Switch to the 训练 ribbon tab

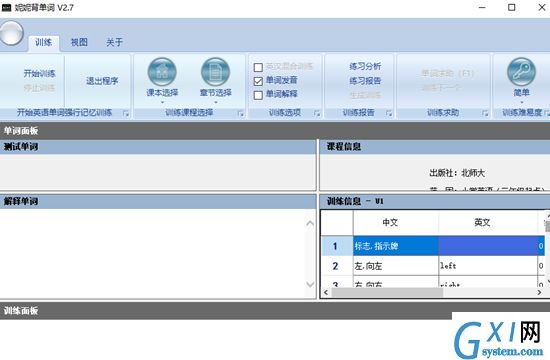(43, 42)
